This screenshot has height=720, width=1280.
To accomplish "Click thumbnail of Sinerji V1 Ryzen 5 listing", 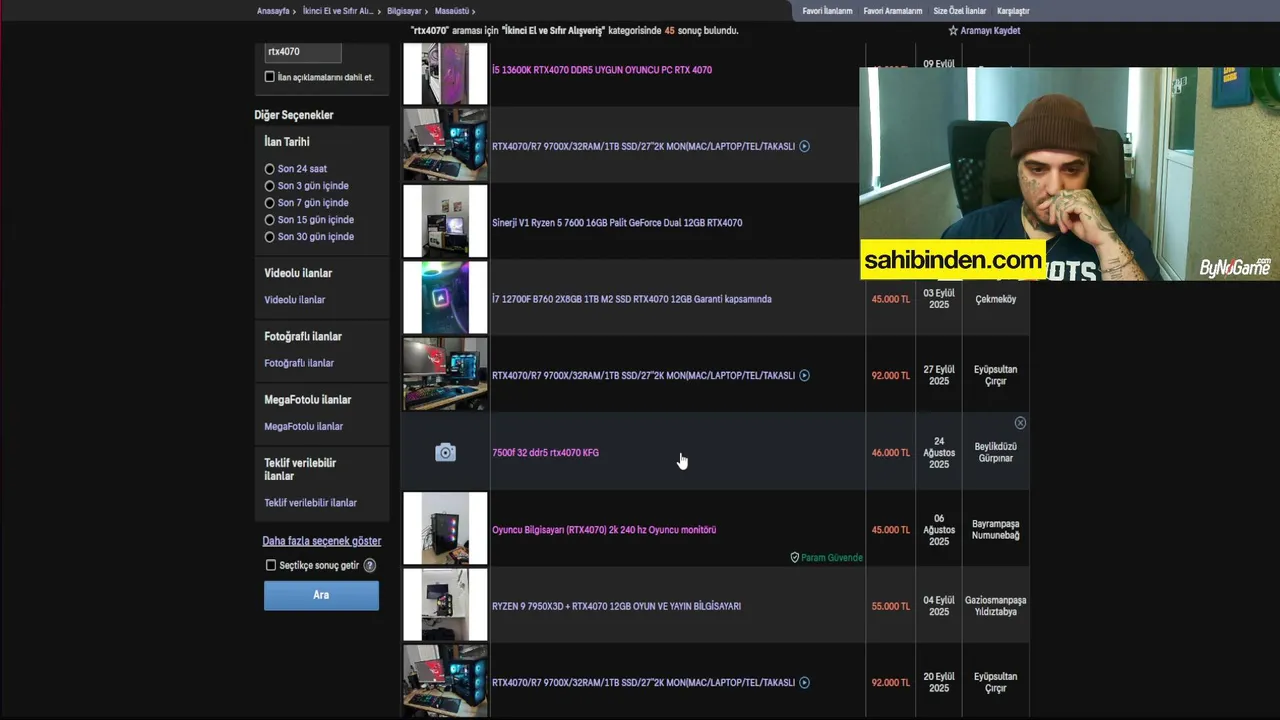I will pyautogui.click(x=445, y=221).
